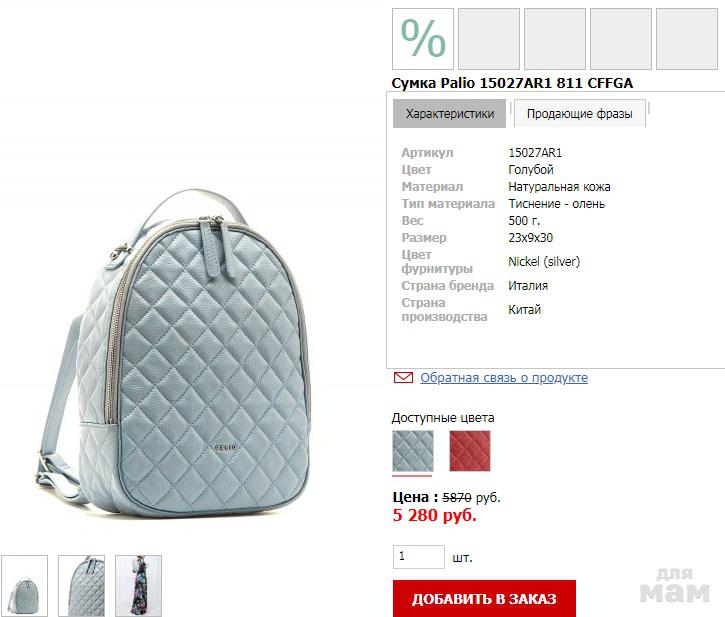This screenshot has width=725, height=617.
Task: Click the quantity input field
Action: pos(418,556)
